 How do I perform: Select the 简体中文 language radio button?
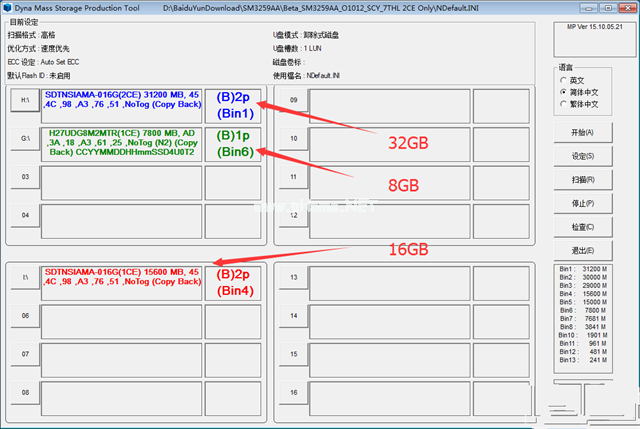pos(564,91)
